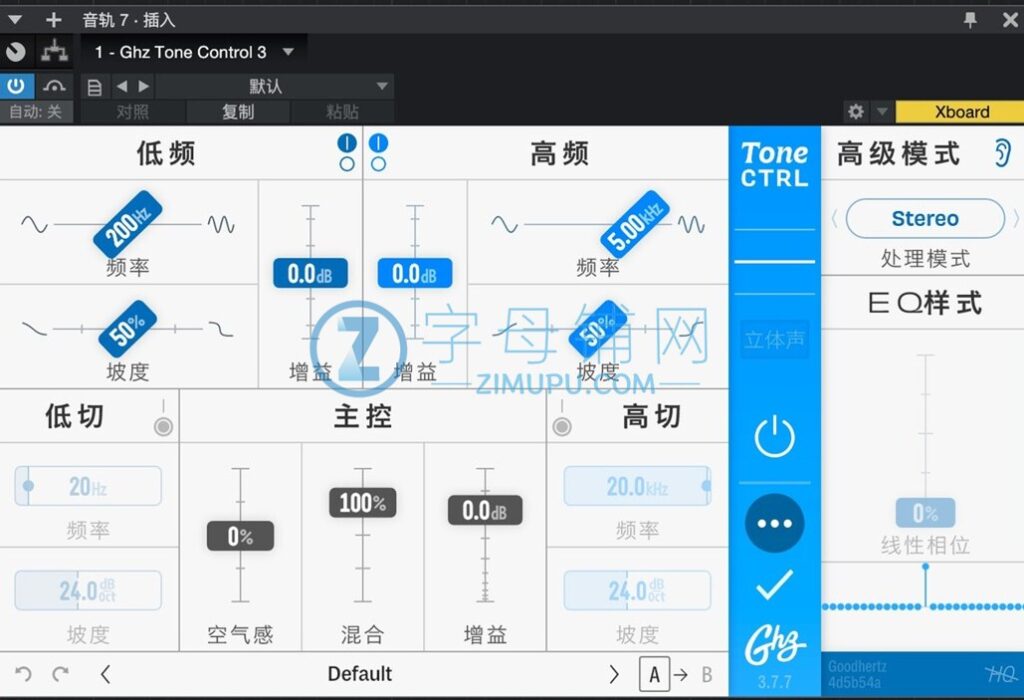Click the 复制 copy menu item
The height and width of the screenshot is (700, 1024).
point(238,112)
